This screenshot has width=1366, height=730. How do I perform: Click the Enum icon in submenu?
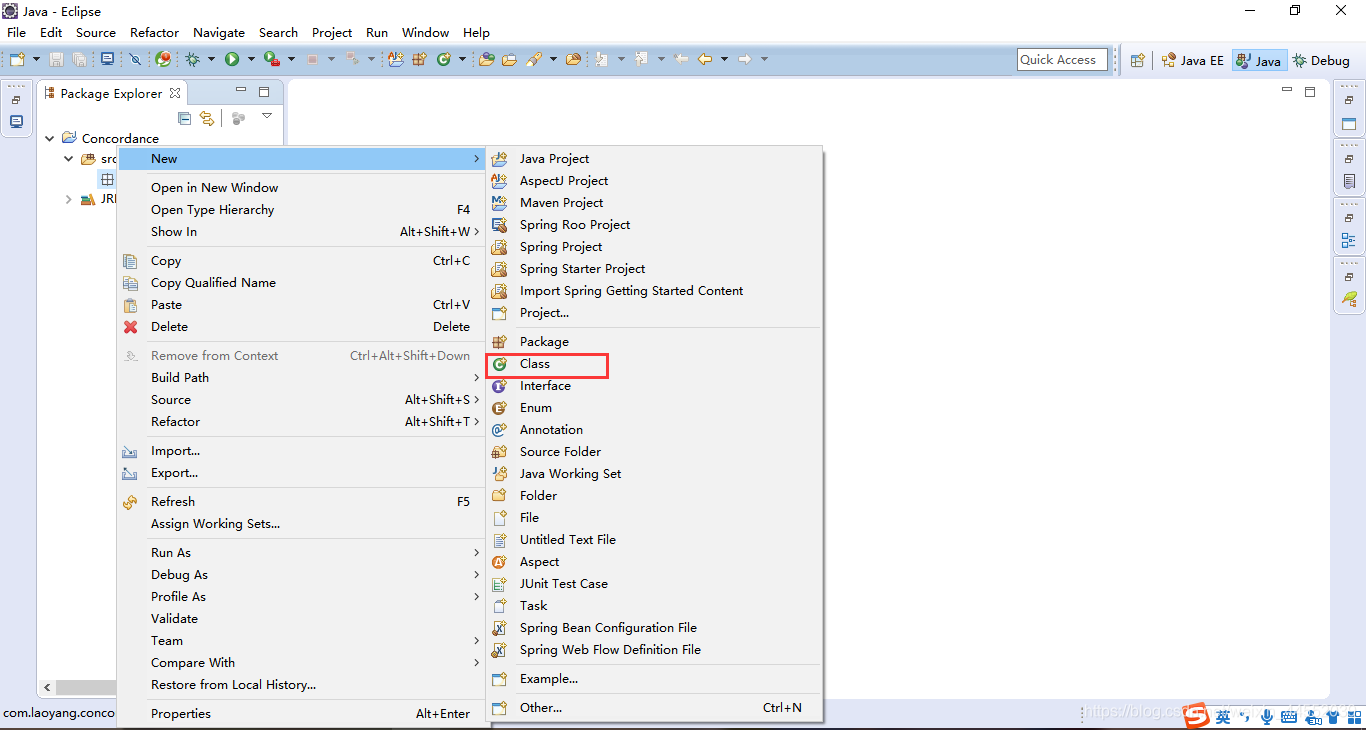[x=500, y=408]
